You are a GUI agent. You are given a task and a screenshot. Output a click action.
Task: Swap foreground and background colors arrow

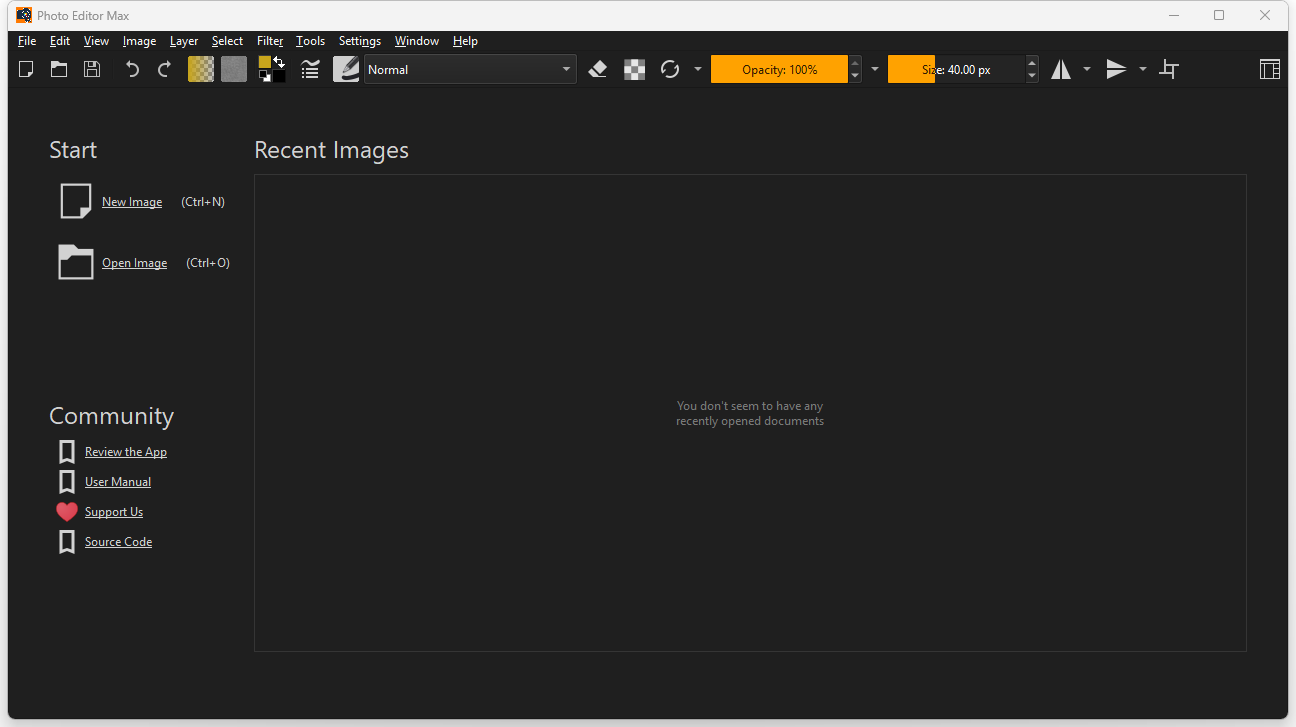279,62
